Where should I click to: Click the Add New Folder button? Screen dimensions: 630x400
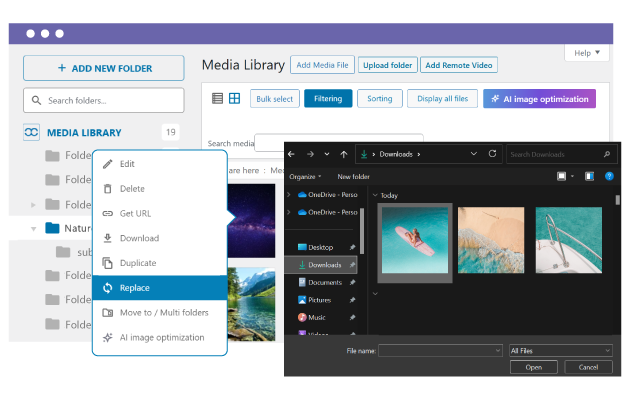point(104,68)
